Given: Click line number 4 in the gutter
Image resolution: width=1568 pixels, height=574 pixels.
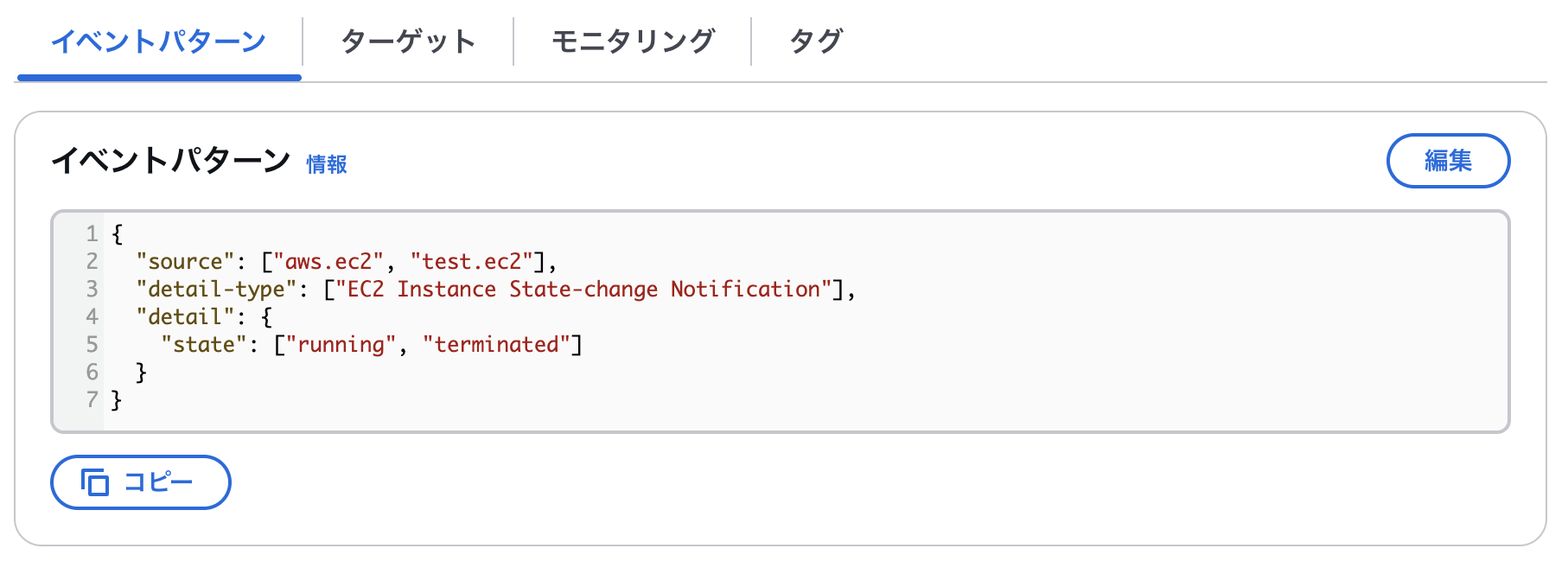Looking at the screenshot, I should click(92, 317).
